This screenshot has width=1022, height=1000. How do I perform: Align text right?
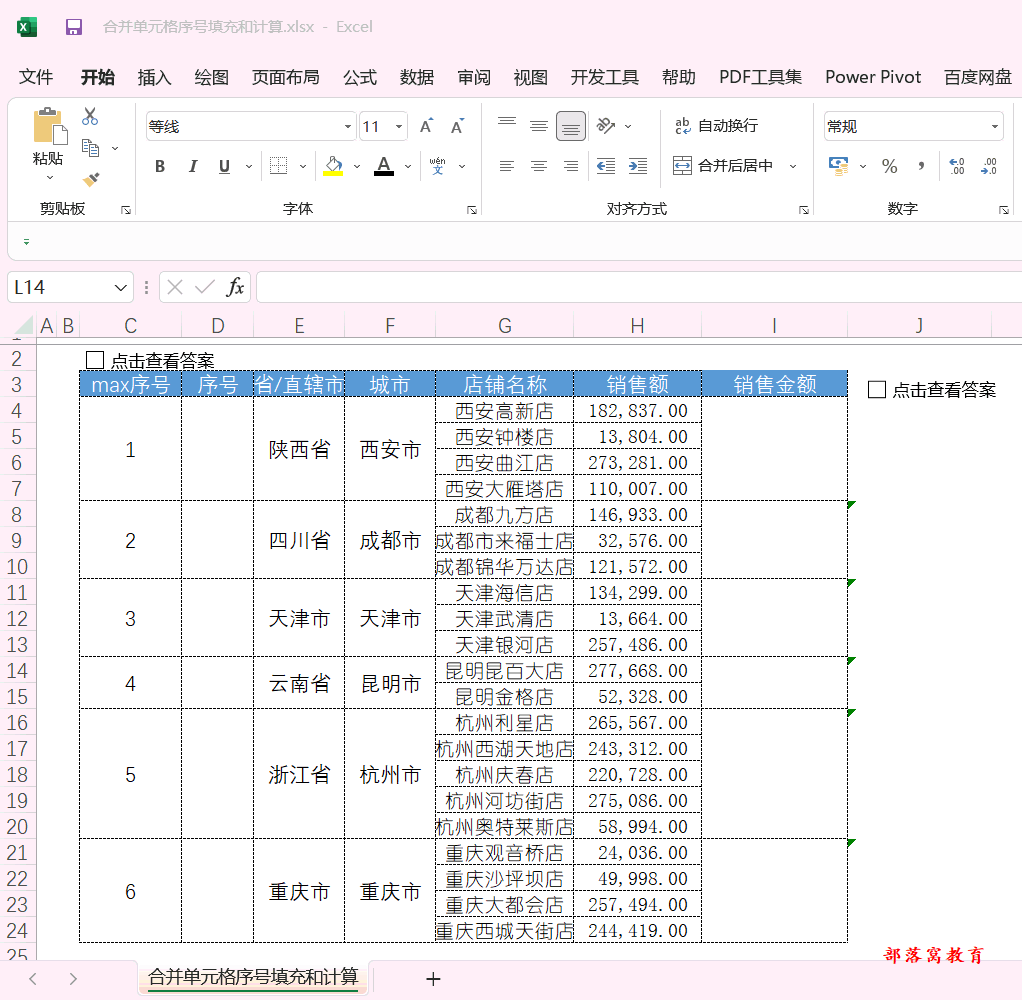(570, 166)
